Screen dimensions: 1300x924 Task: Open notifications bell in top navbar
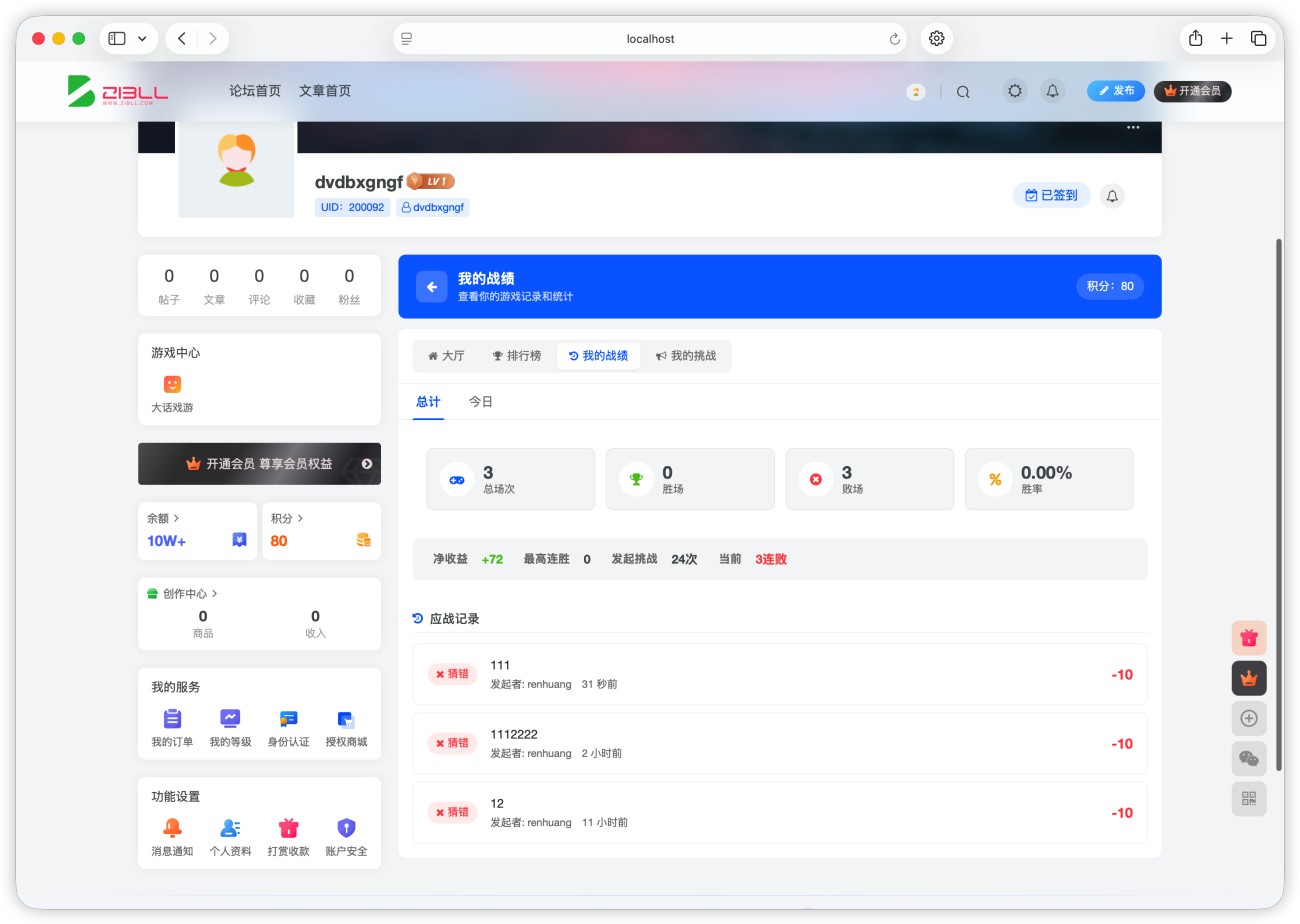click(x=1052, y=91)
